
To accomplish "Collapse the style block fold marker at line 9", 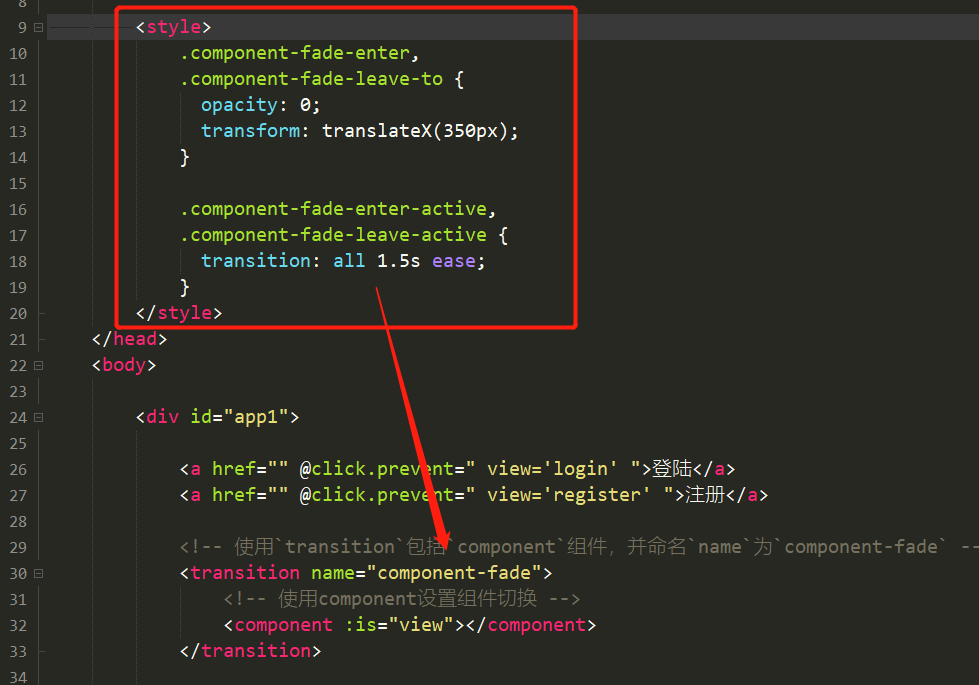I will coord(38,27).
